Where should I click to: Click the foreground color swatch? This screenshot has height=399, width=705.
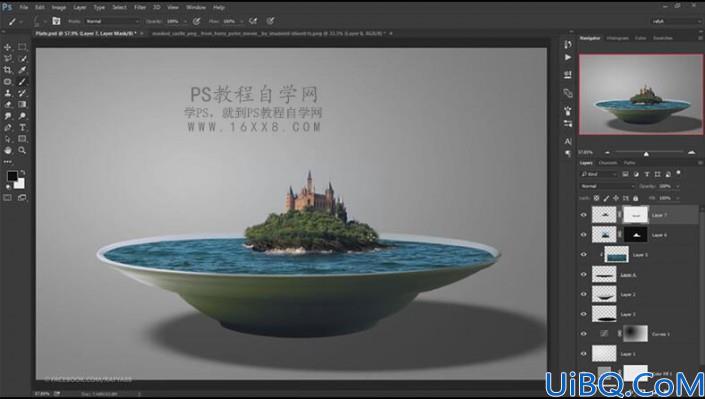(12, 176)
